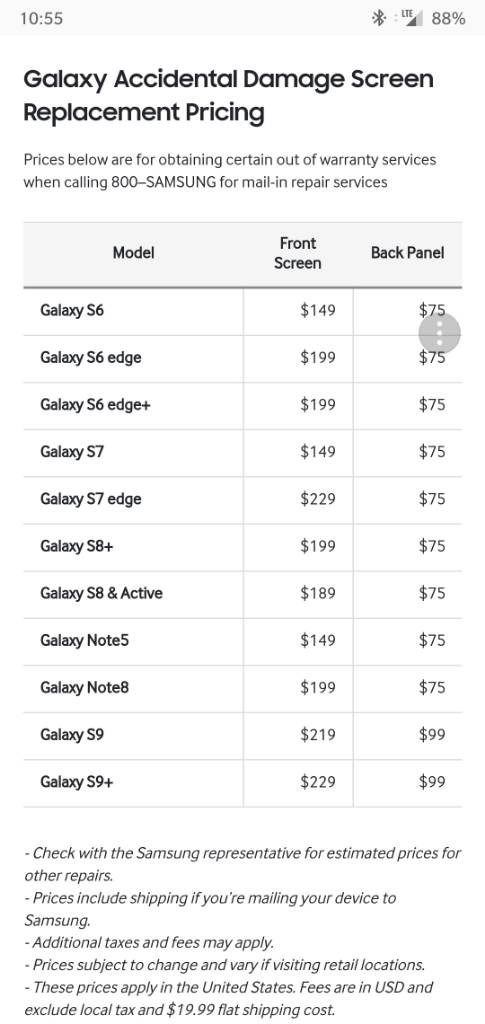Tap the $99 back panel price for S9+
Image resolution: width=485 pixels, height=1024 pixels.
(x=432, y=782)
